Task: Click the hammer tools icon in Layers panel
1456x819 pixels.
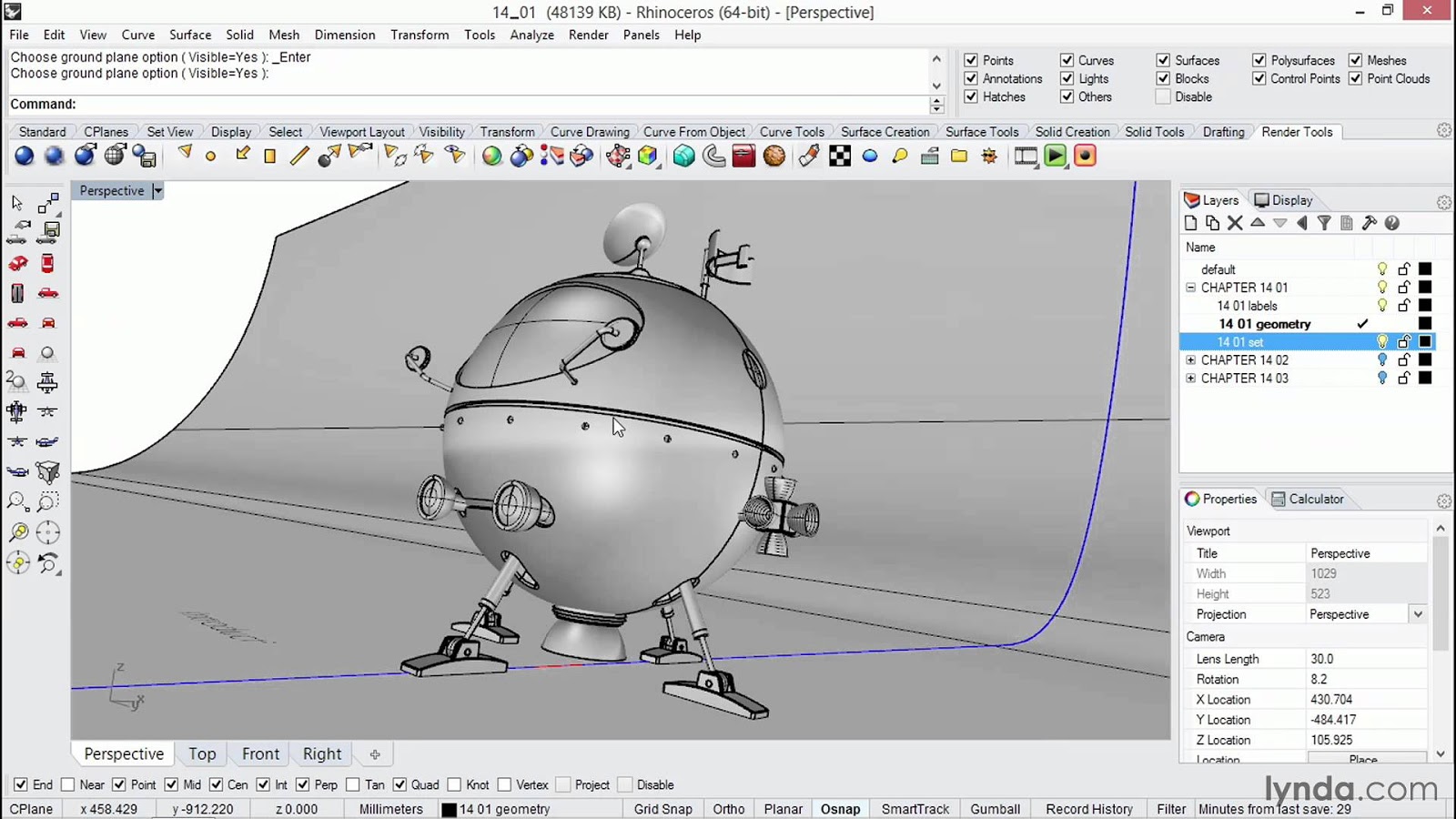Action: 1369,223
